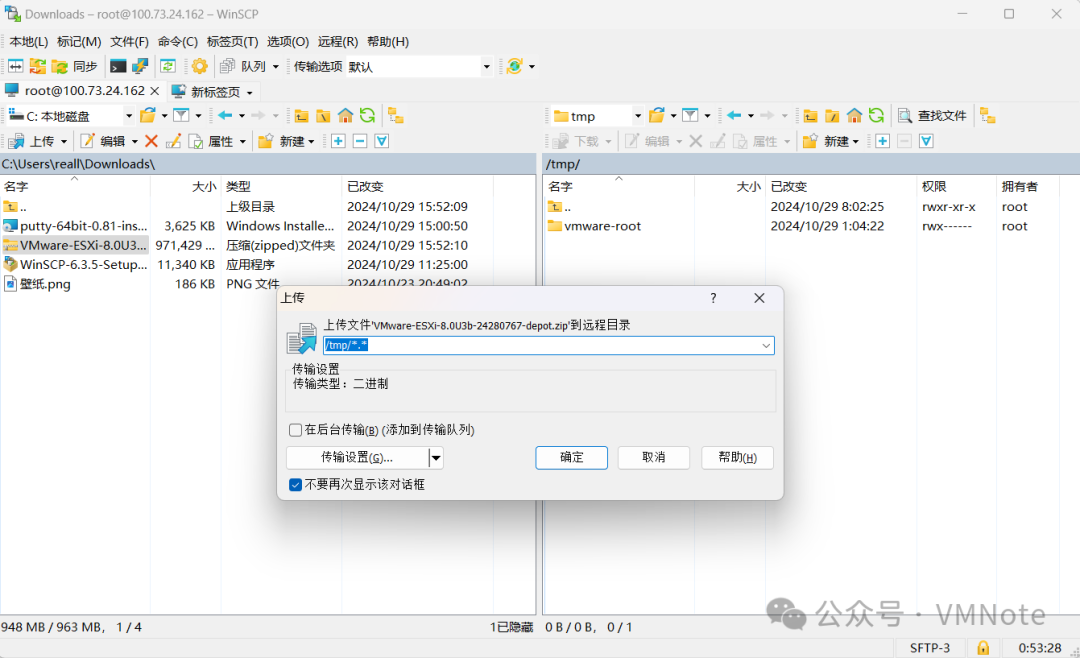1080x658 pixels.
Task: Click the local panel red delete X icon
Action: [x=152, y=141]
